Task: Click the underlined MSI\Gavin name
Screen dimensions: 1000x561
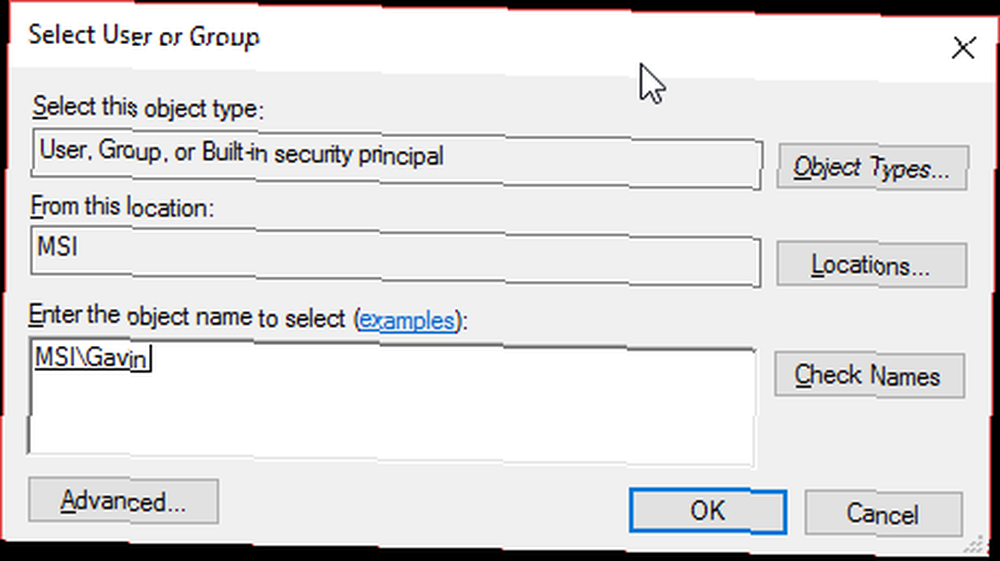Action: [x=92, y=358]
